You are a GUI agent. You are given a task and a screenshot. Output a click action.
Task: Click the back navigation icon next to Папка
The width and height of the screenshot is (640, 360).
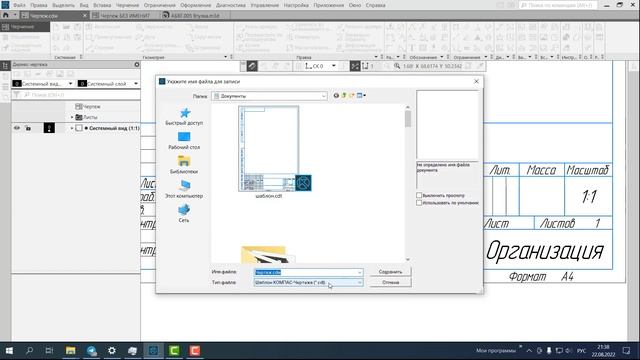tap(336, 96)
